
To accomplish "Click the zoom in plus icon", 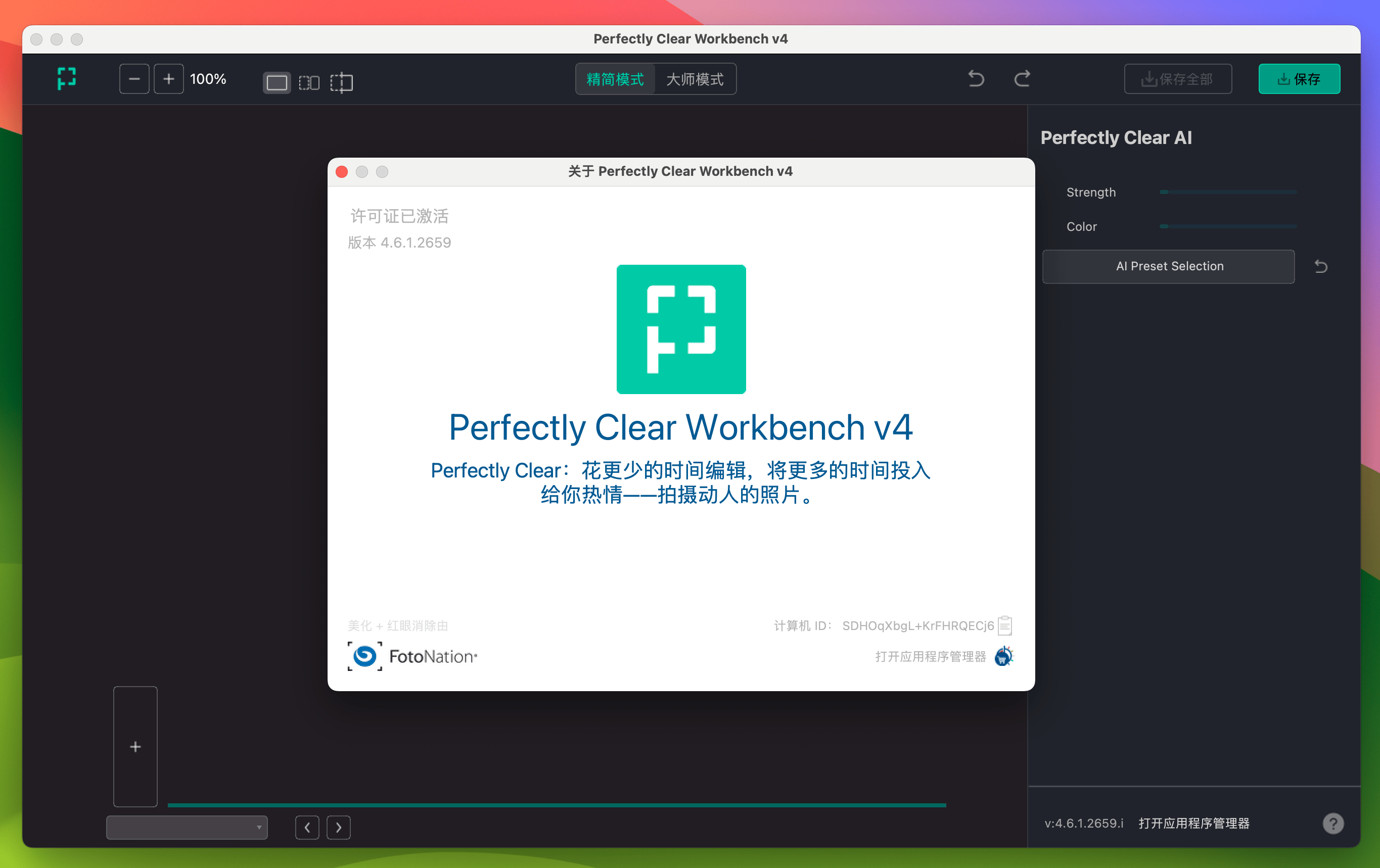I will click(167, 79).
